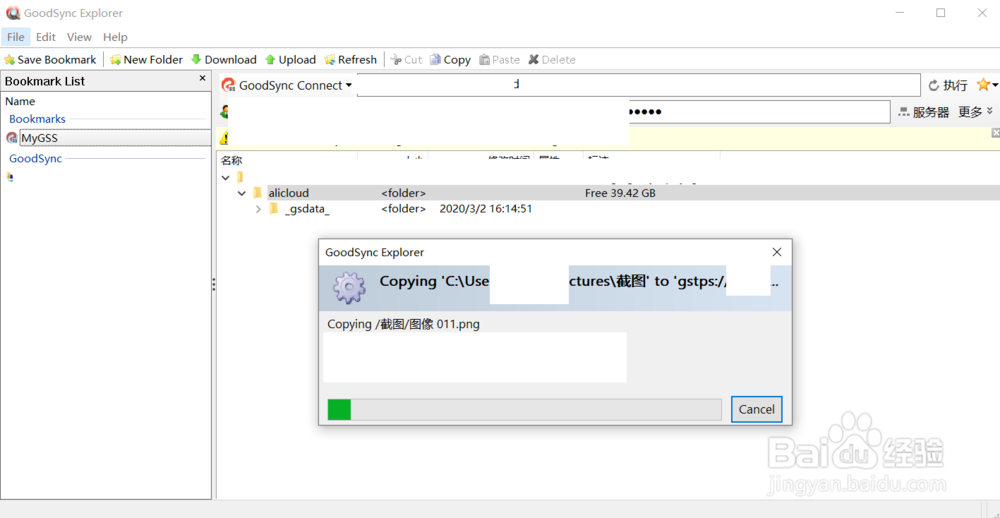This screenshot has width=1000, height=518.
Task: Dismiss the yellow warning bar
Action: 996,133
